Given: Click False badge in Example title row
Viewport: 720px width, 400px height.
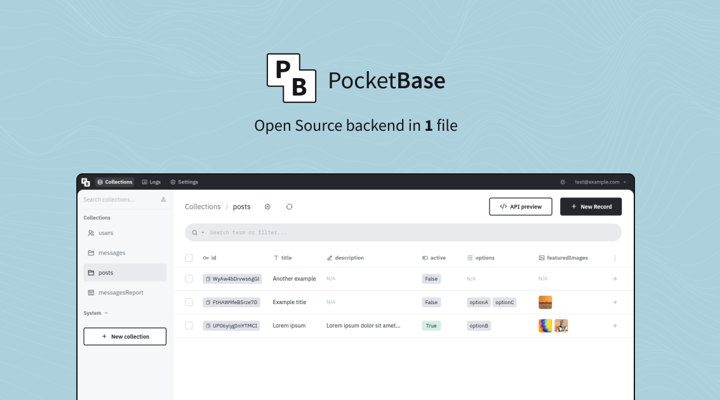Looking at the screenshot, I should (x=431, y=302).
